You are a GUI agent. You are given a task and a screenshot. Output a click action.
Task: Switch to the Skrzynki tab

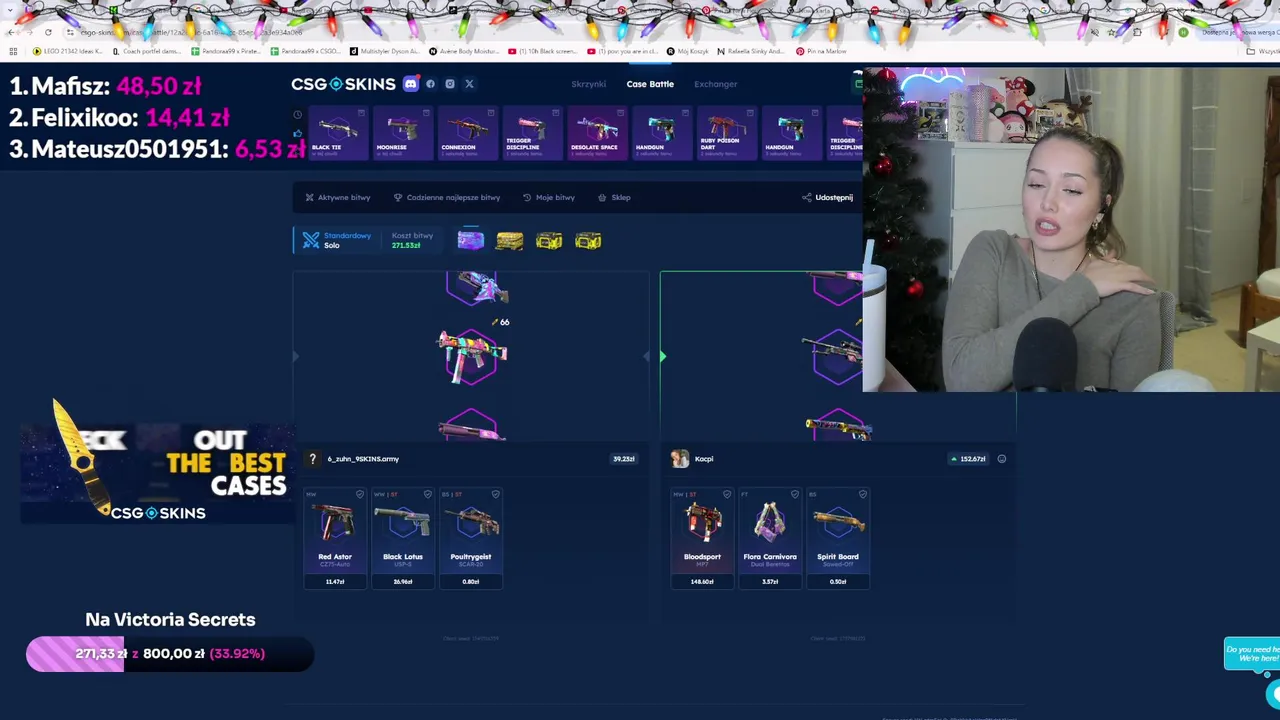588,84
